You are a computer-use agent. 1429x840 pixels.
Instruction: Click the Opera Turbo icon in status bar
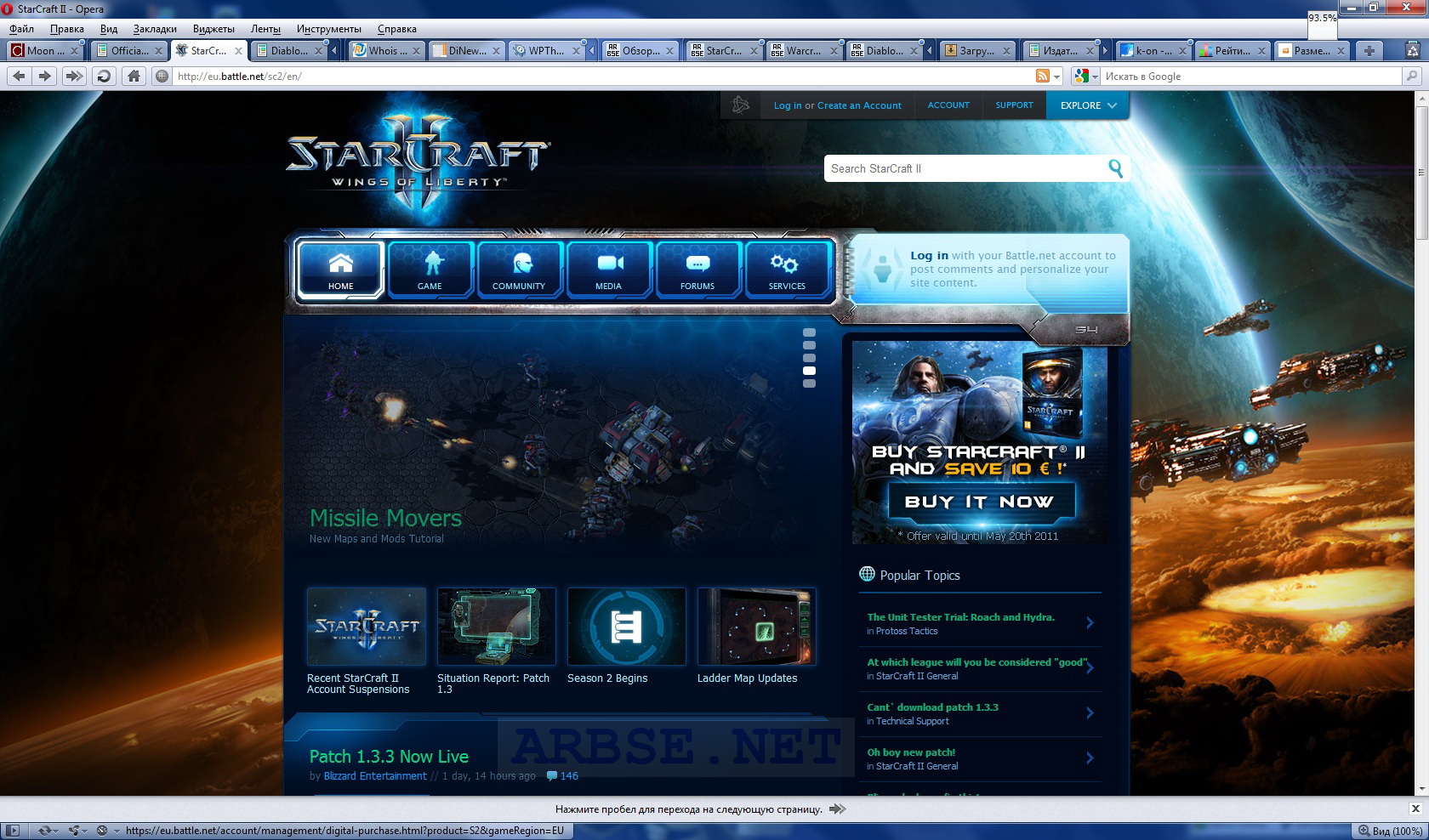coord(102,831)
